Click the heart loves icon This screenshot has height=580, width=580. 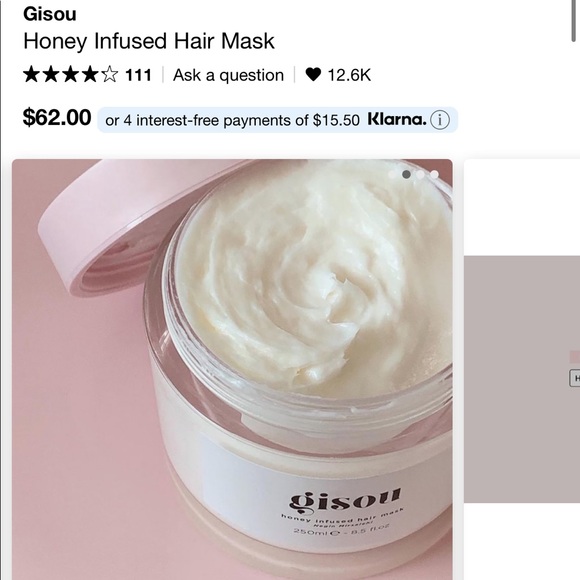tap(313, 75)
